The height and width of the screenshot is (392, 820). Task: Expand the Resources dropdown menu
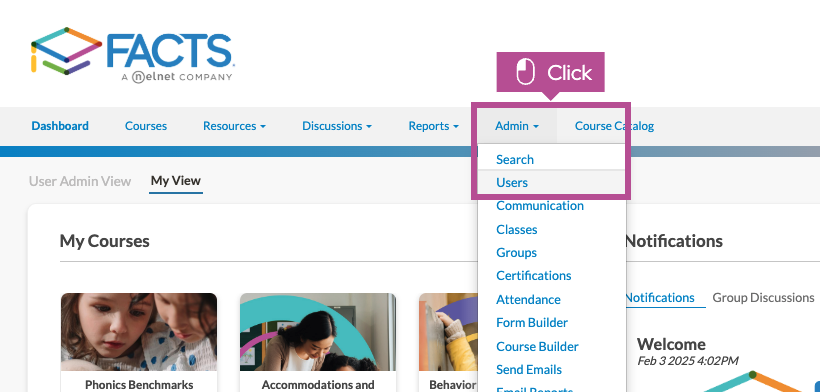[x=234, y=126]
